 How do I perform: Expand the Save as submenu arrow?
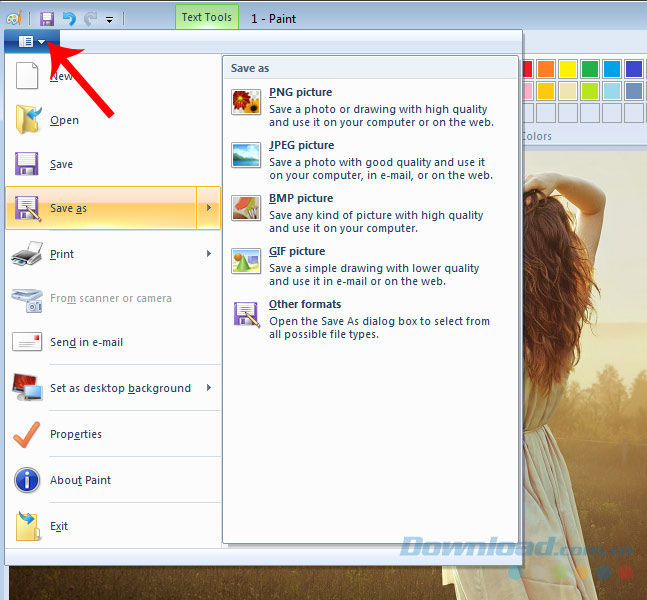[x=209, y=208]
